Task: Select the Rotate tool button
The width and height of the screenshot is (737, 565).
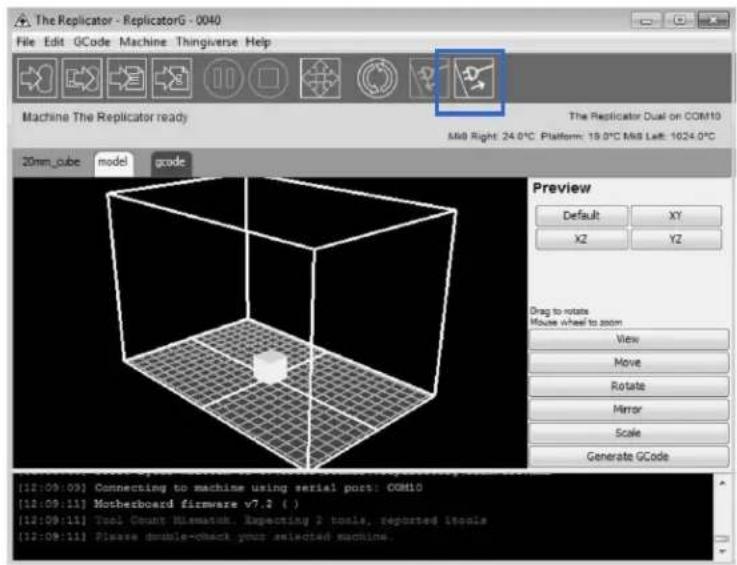Action: [x=628, y=386]
